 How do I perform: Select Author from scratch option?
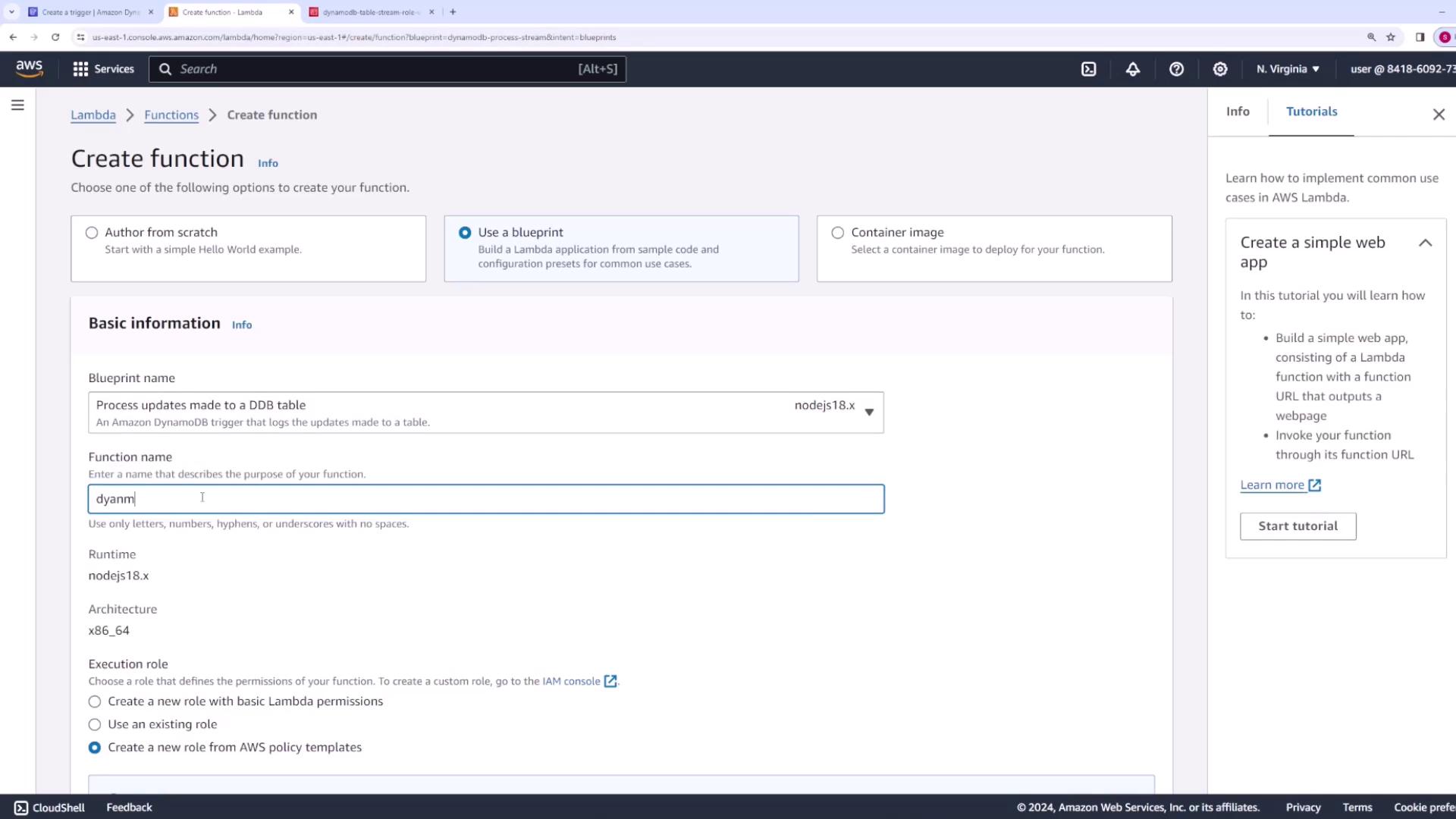pyautogui.click(x=92, y=233)
